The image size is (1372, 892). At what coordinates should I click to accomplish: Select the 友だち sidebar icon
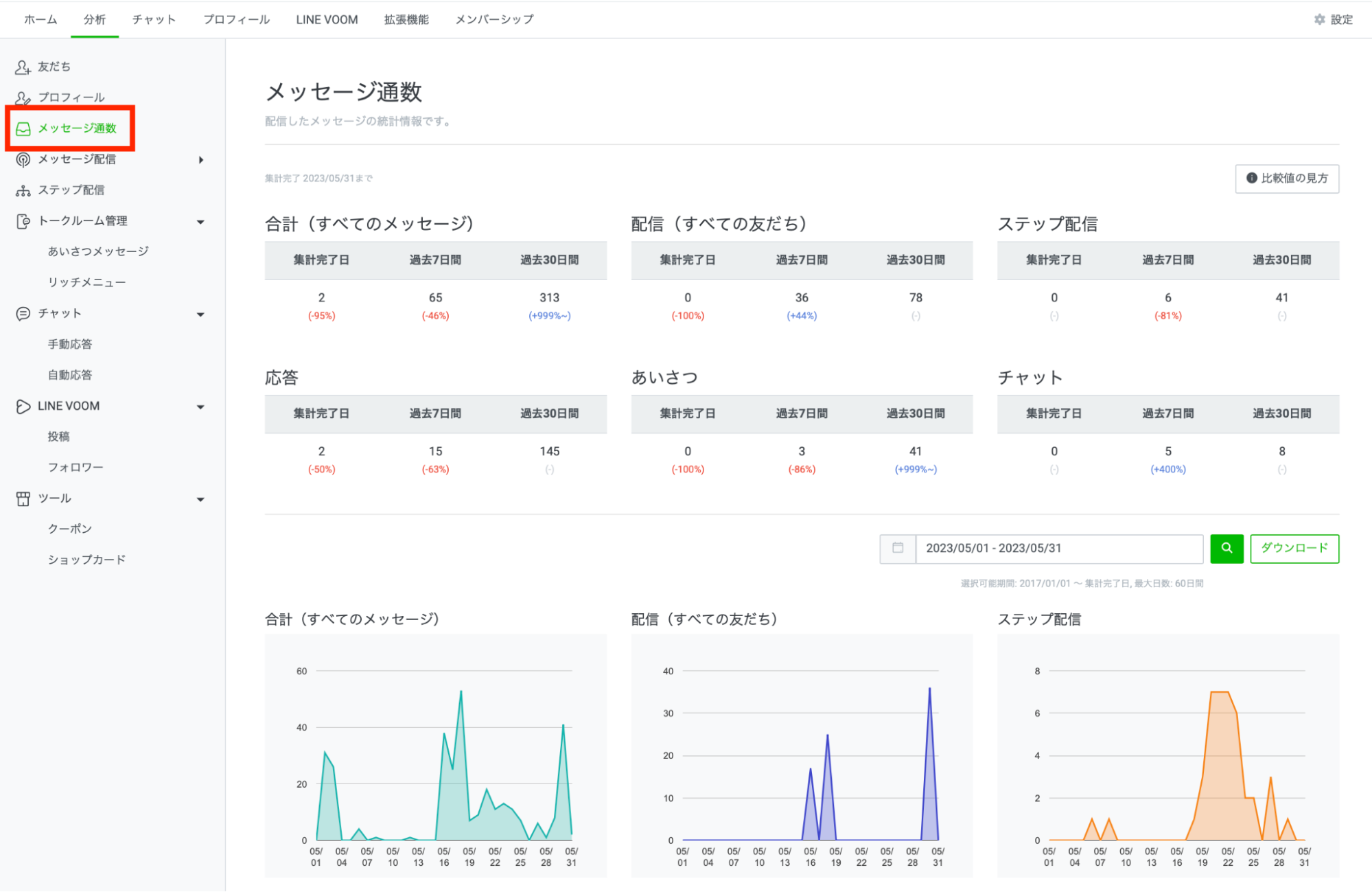(x=23, y=66)
